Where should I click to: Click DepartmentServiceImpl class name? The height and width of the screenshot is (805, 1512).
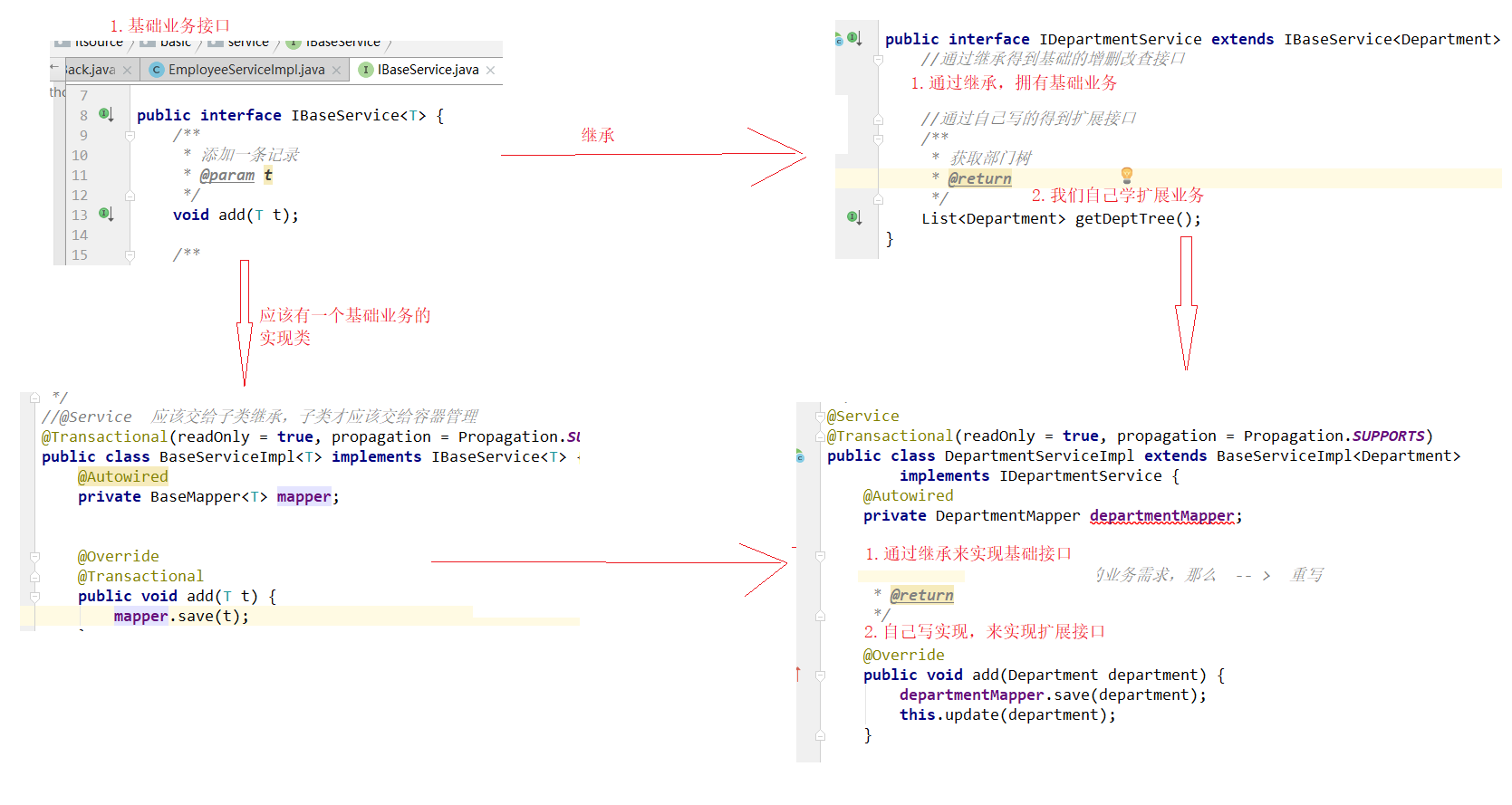[1039, 455]
